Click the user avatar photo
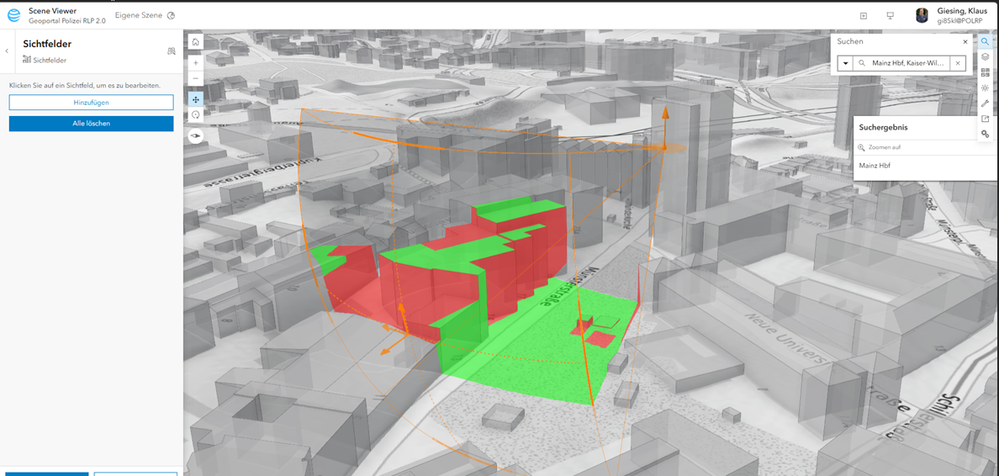 pyautogui.click(x=922, y=15)
